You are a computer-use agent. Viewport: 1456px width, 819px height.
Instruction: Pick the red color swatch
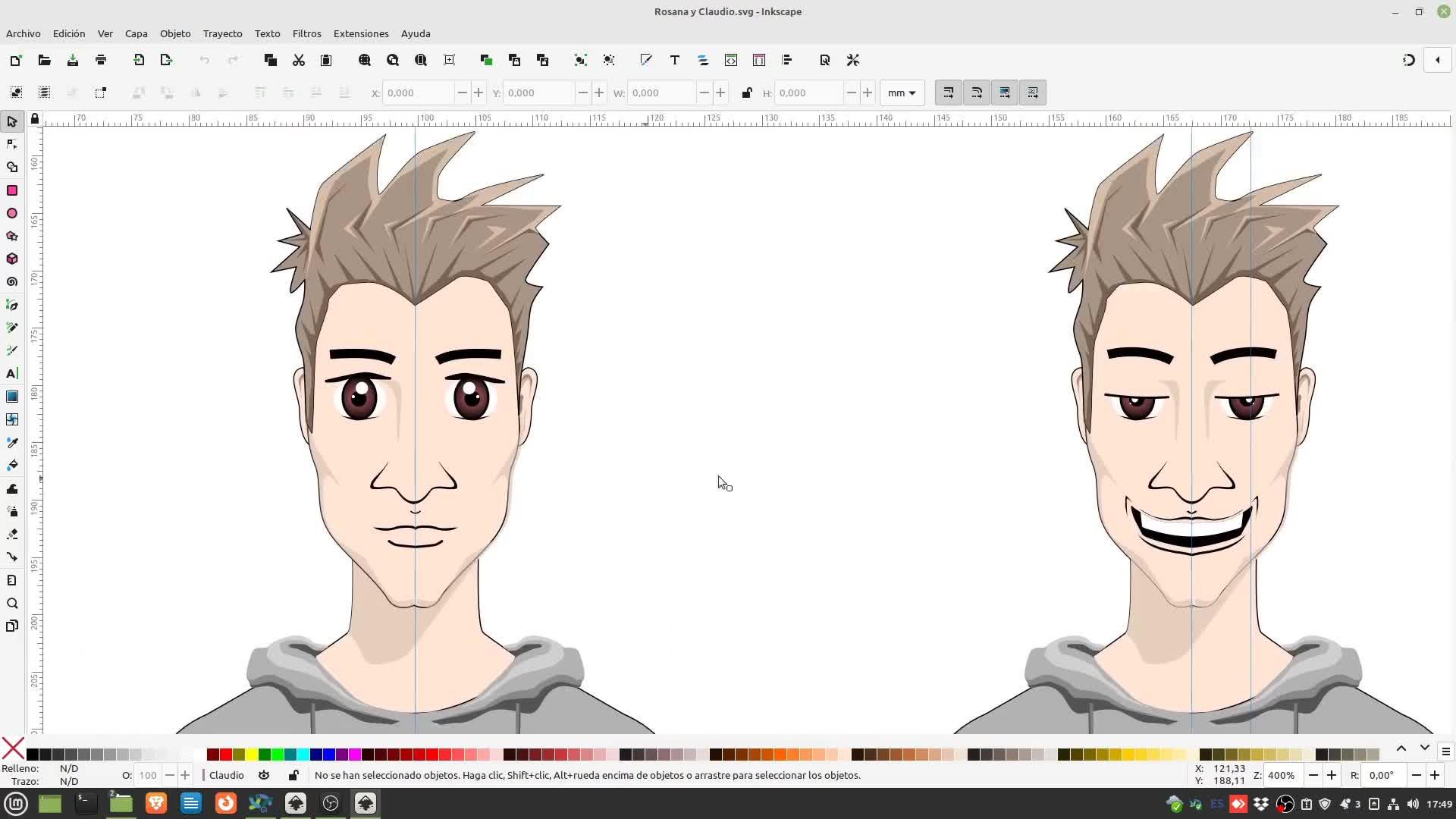coord(226,754)
